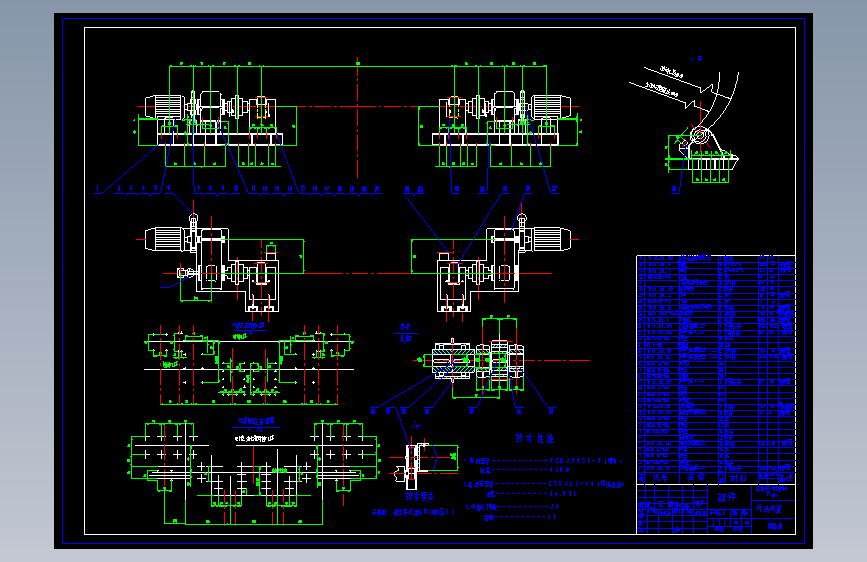
Task: Pick the bottom-left frame plan view
Action: point(254,472)
